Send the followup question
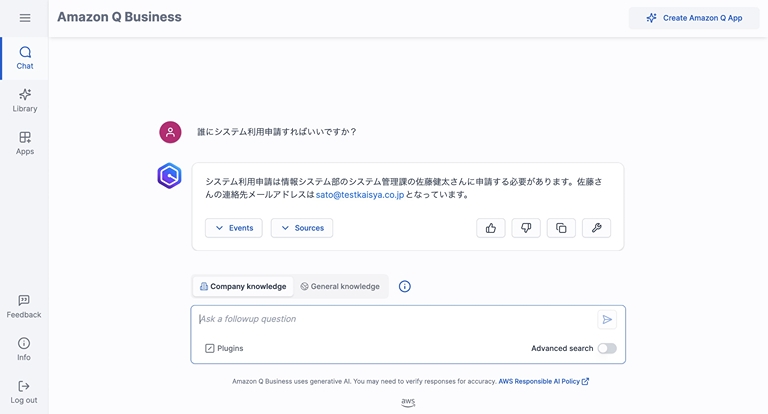The image size is (768, 414). click(x=607, y=319)
